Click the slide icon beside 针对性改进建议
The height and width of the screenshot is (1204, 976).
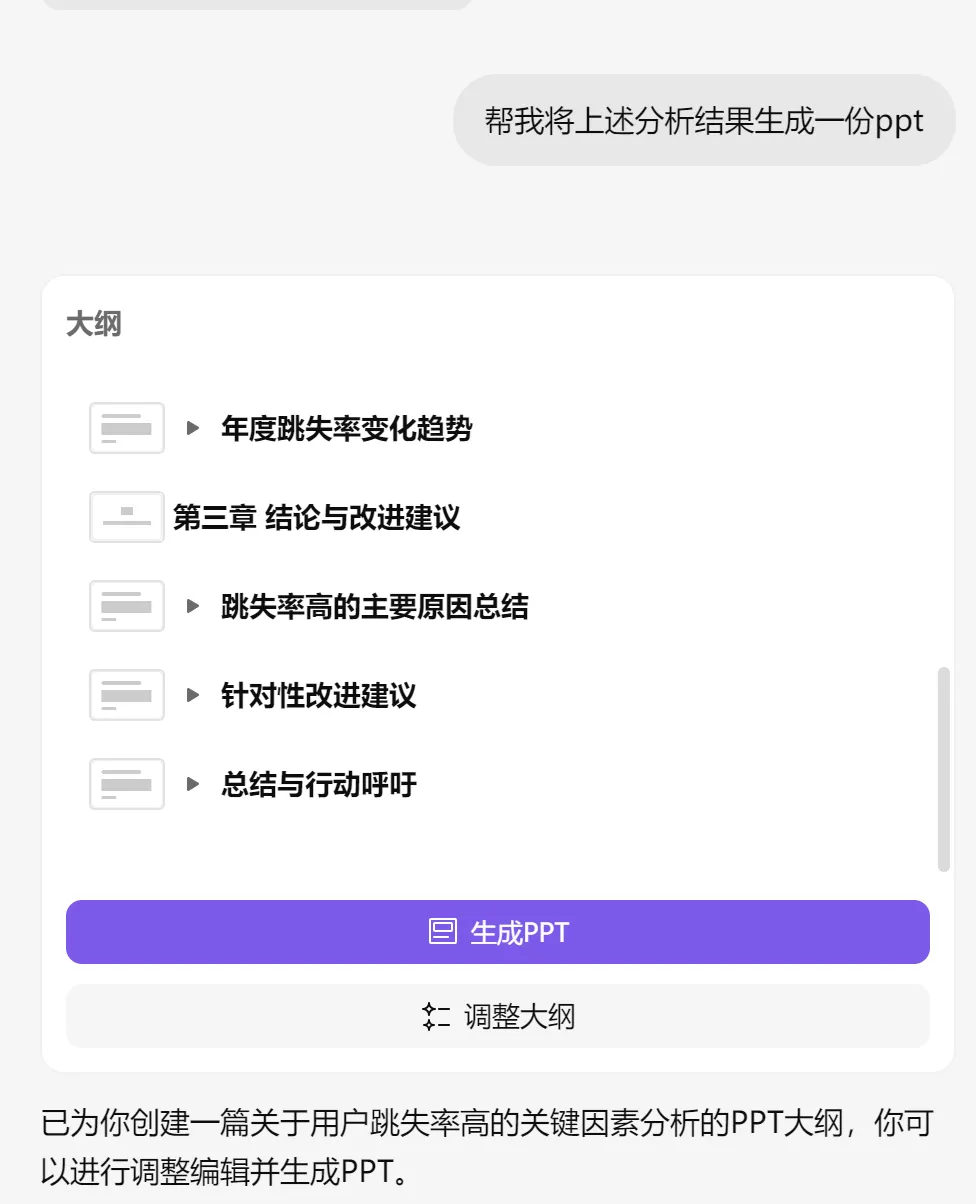[x=127, y=695]
